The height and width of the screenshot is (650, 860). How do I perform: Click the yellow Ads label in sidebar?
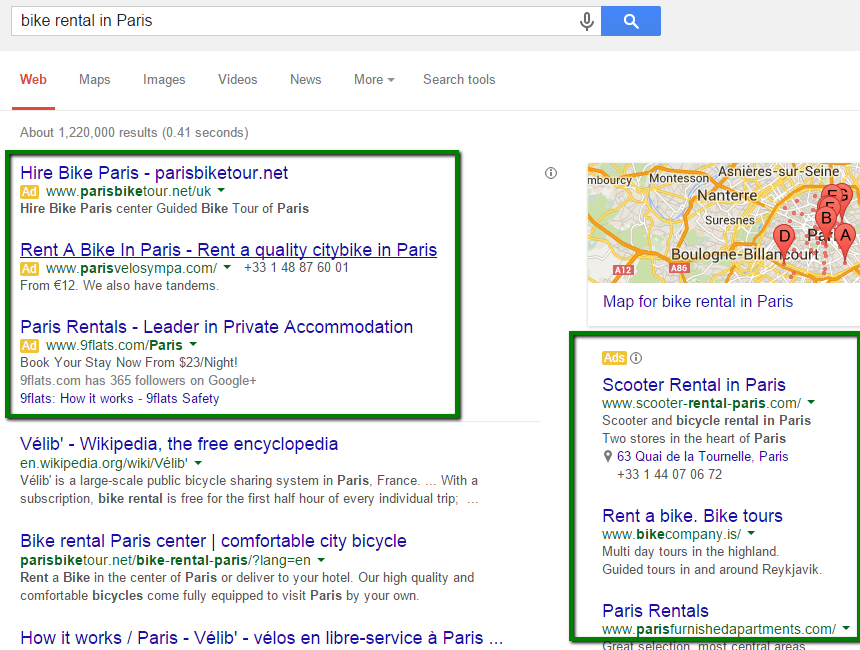click(614, 358)
